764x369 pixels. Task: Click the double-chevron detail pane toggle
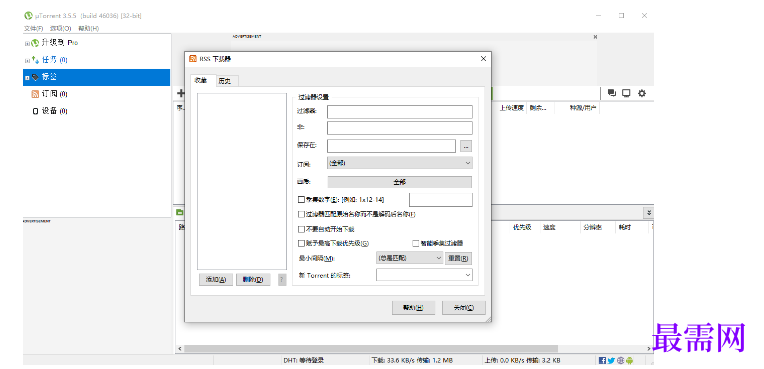point(649,213)
